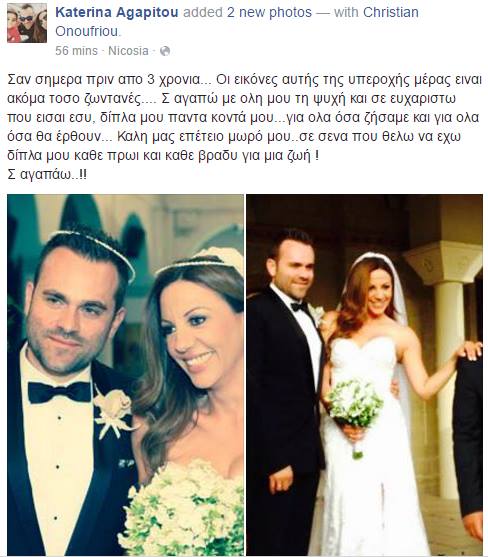
Task: Click the post's first line 'Σαν σημερα'
Action: (45, 79)
